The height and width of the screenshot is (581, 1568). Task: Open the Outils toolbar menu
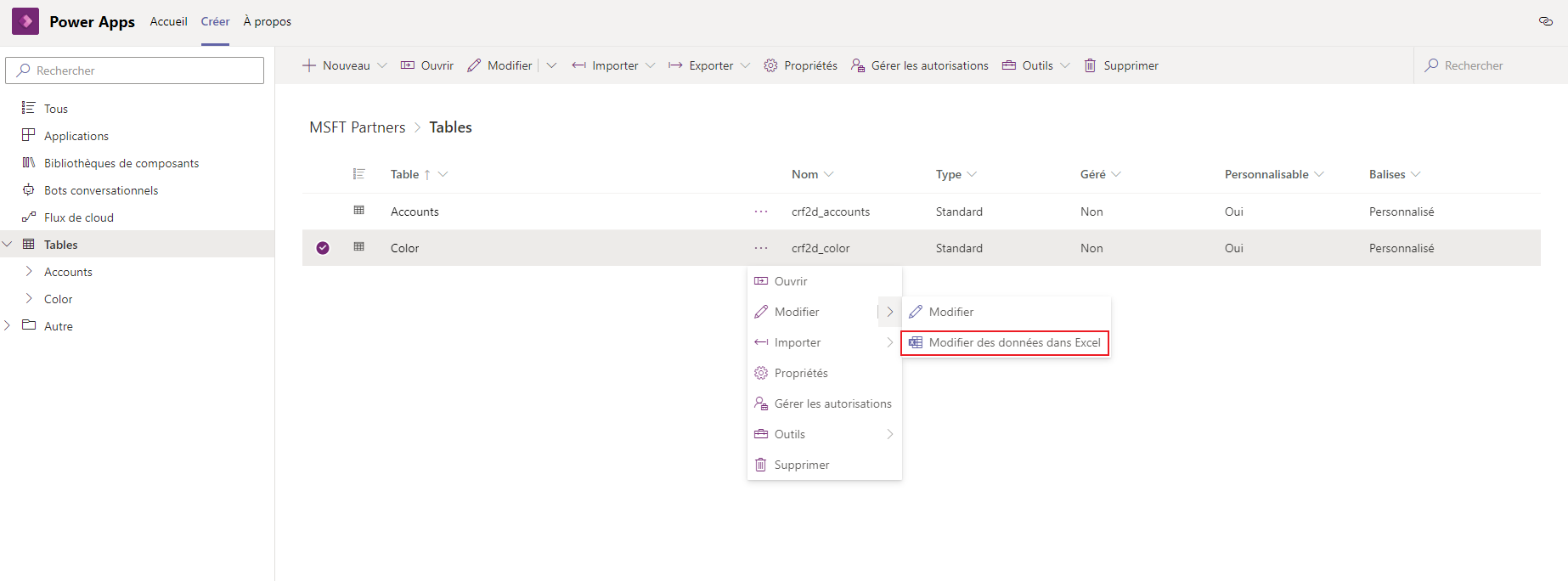click(1028, 65)
